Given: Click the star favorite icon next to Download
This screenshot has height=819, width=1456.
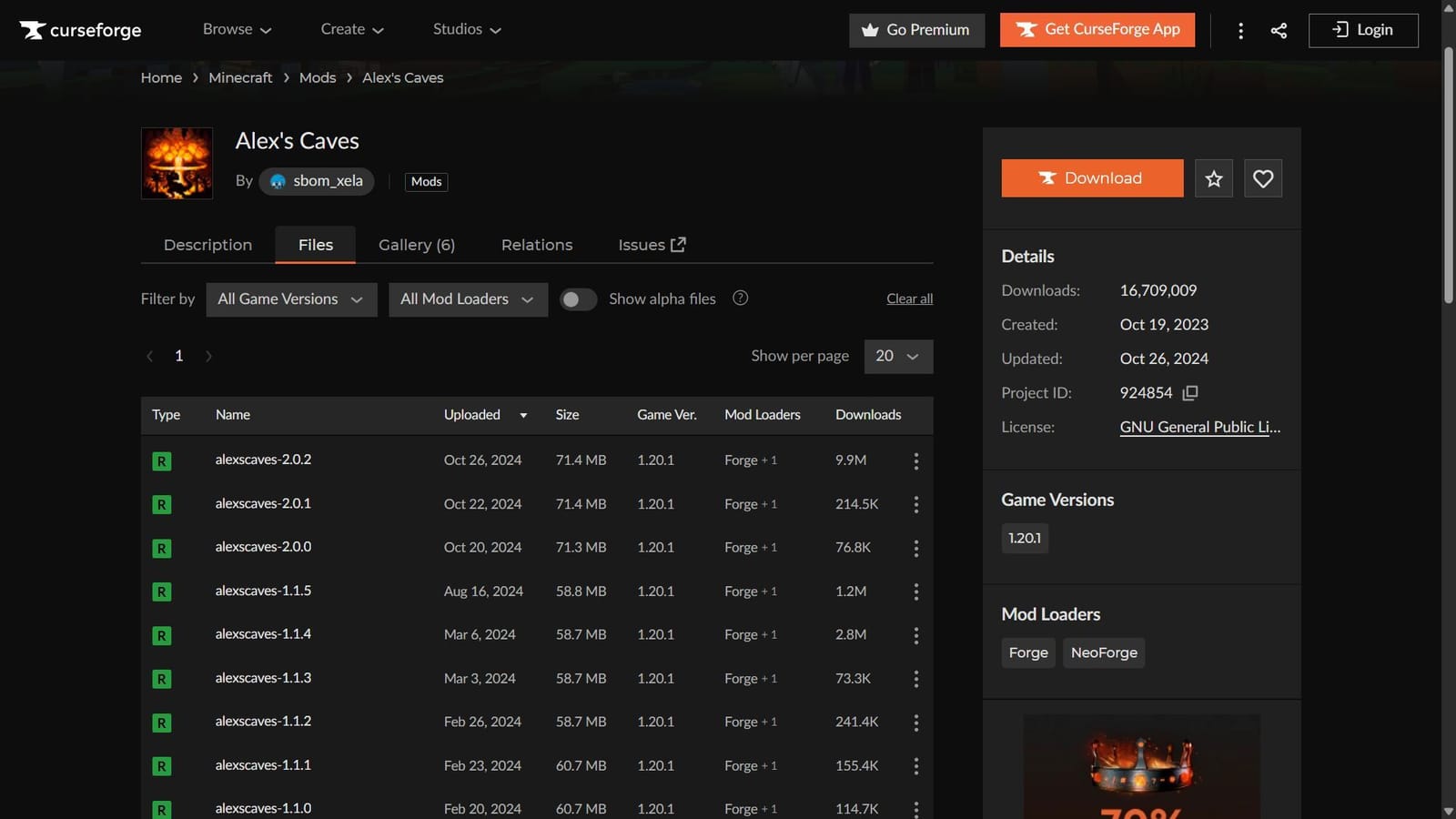Looking at the screenshot, I should (1214, 178).
